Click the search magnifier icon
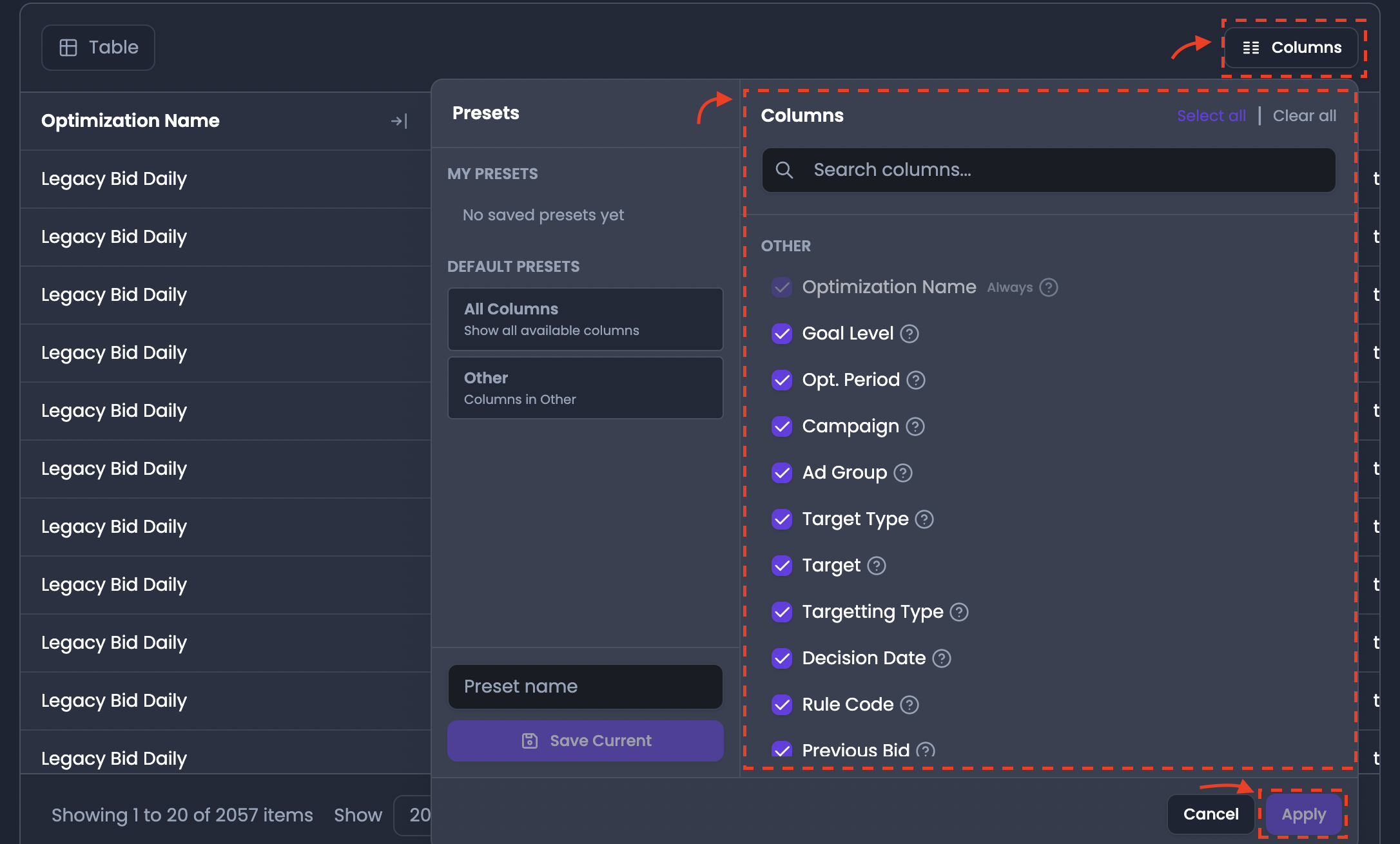Screen dimensions: 1400x844 [x=784, y=170]
